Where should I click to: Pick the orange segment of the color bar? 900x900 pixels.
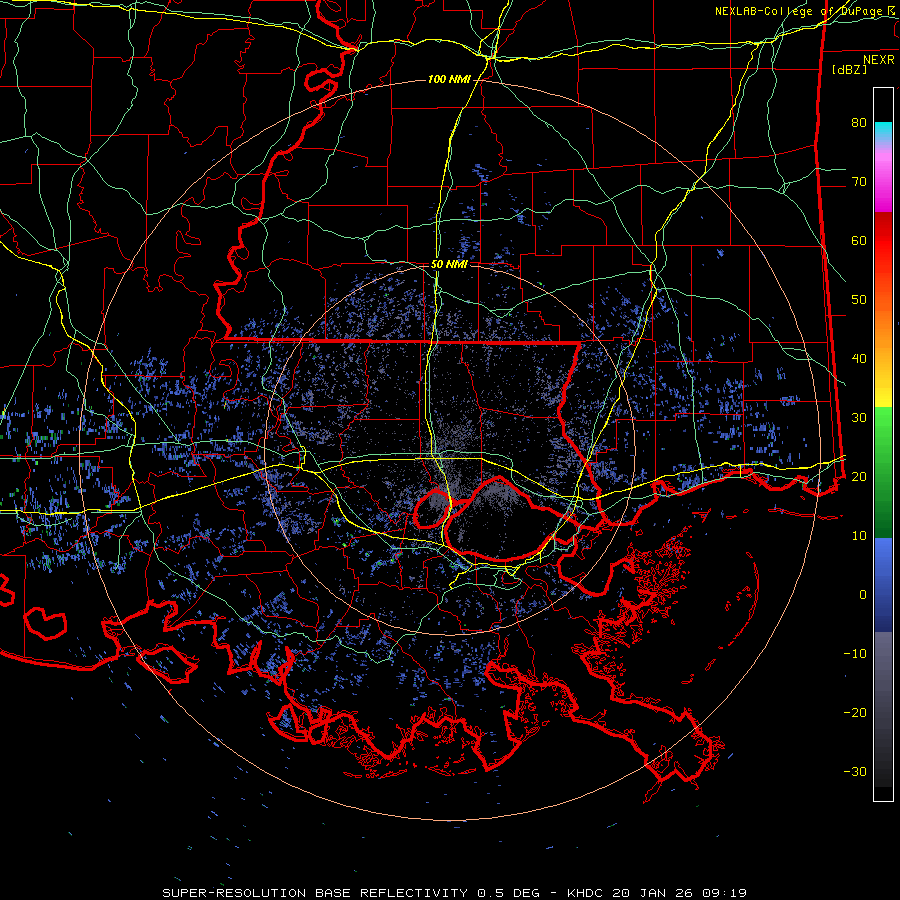(x=883, y=330)
